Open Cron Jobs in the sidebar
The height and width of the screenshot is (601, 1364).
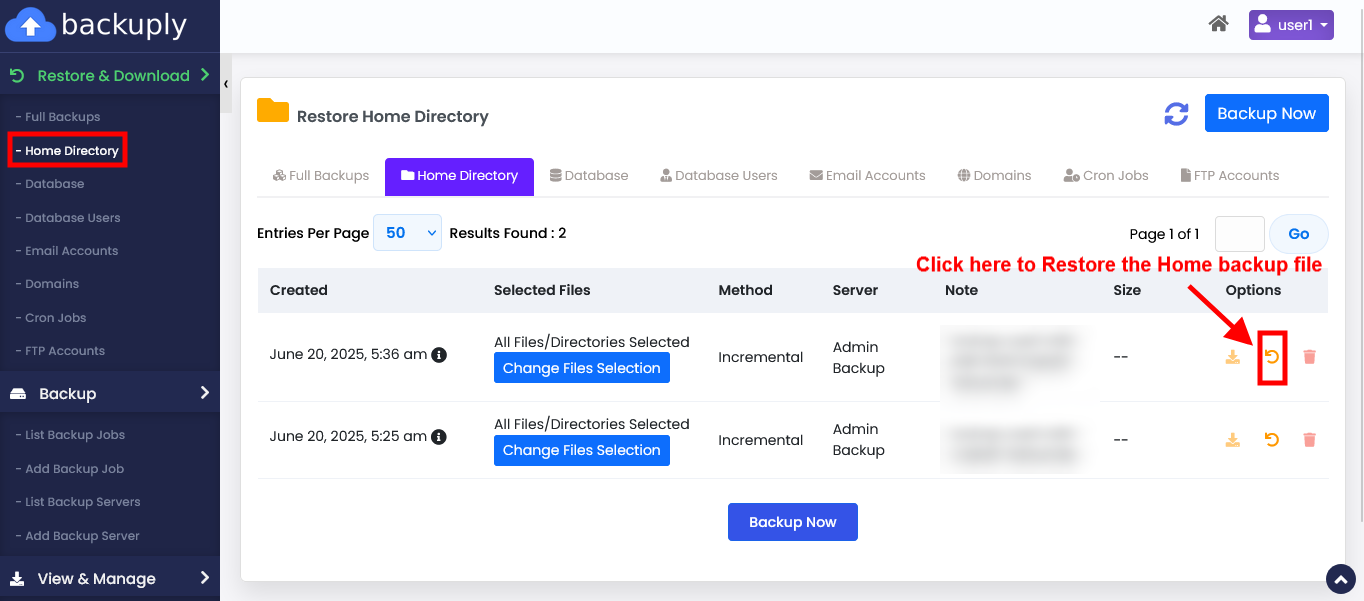(56, 318)
